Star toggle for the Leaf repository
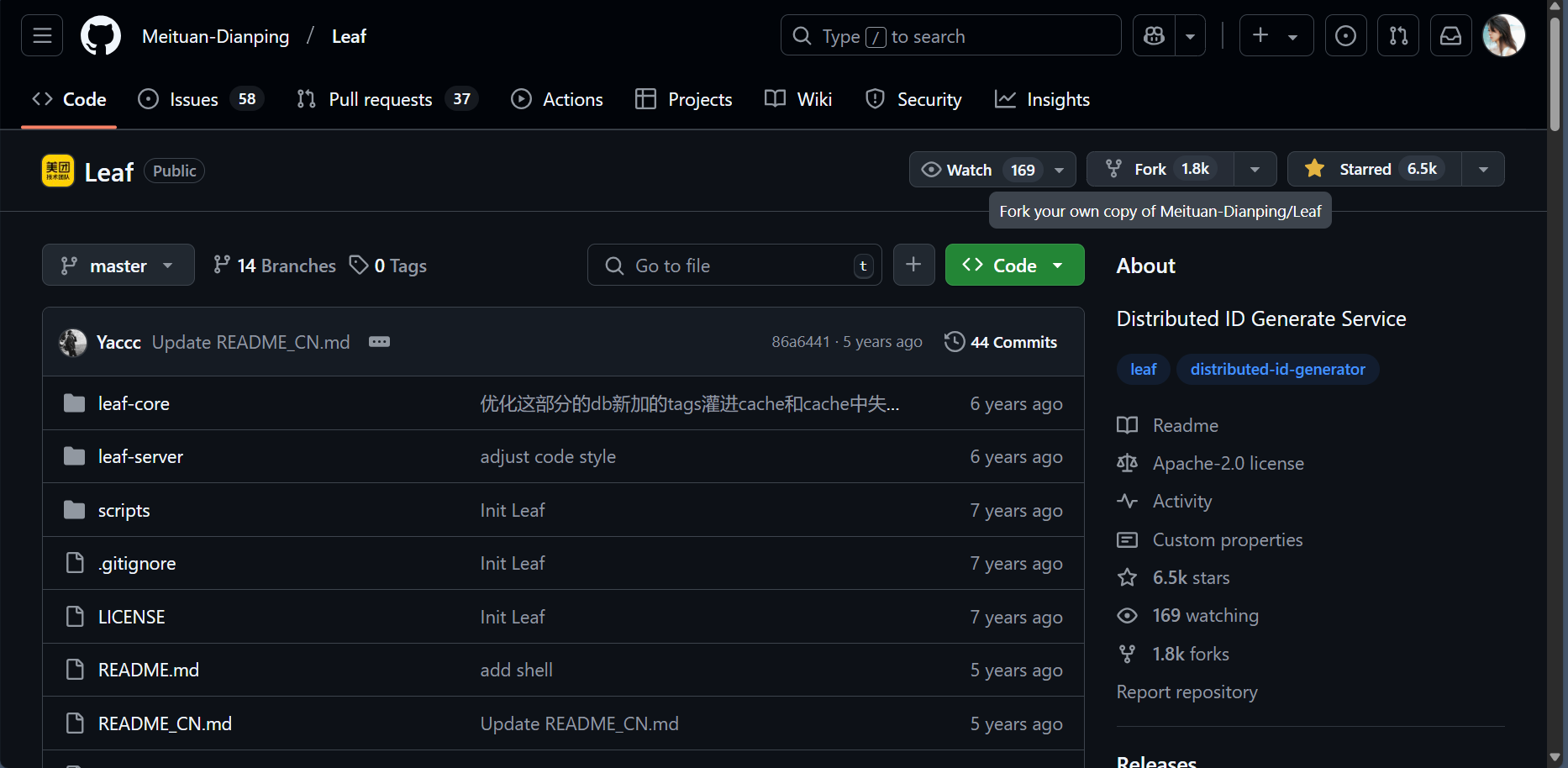 1375,169
